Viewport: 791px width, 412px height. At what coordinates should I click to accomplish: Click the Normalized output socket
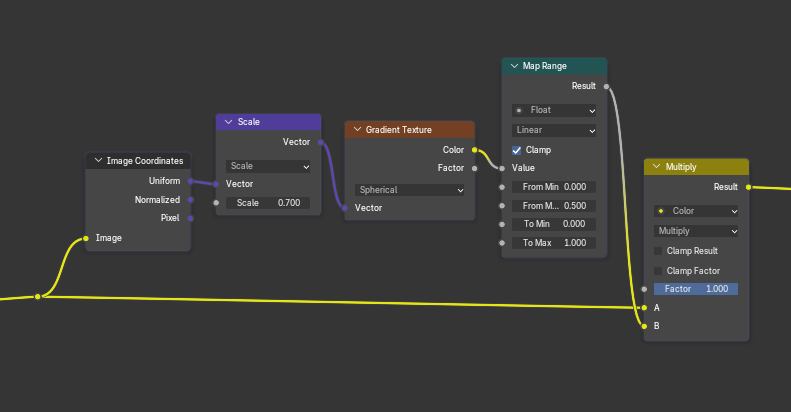tap(190, 200)
